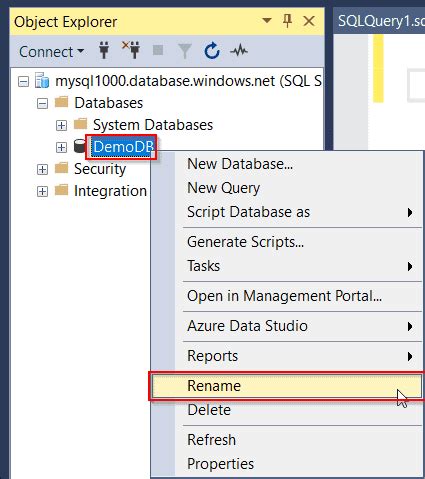Image resolution: width=425 pixels, height=479 pixels.
Task: Select the mysql1000.database.windows.net server node
Action: point(188,81)
